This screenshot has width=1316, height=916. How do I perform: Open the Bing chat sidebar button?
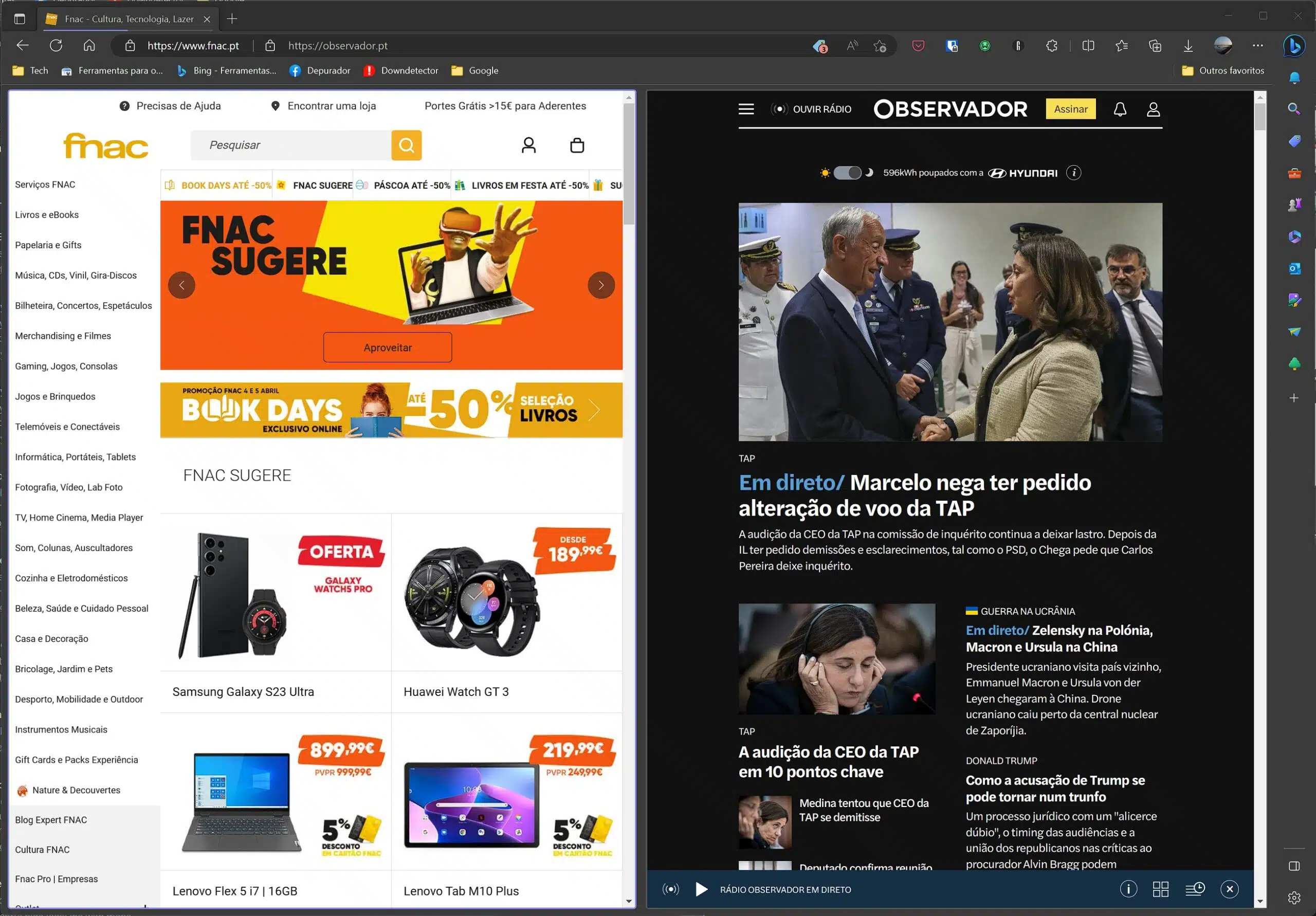coord(1294,46)
